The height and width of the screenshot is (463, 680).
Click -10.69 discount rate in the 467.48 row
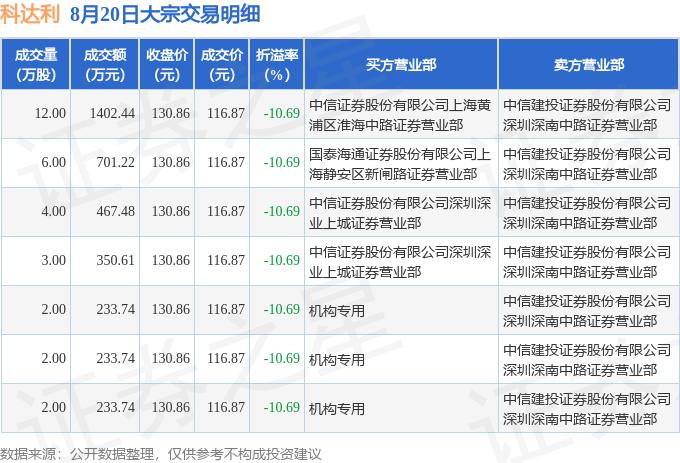click(282, 212)
